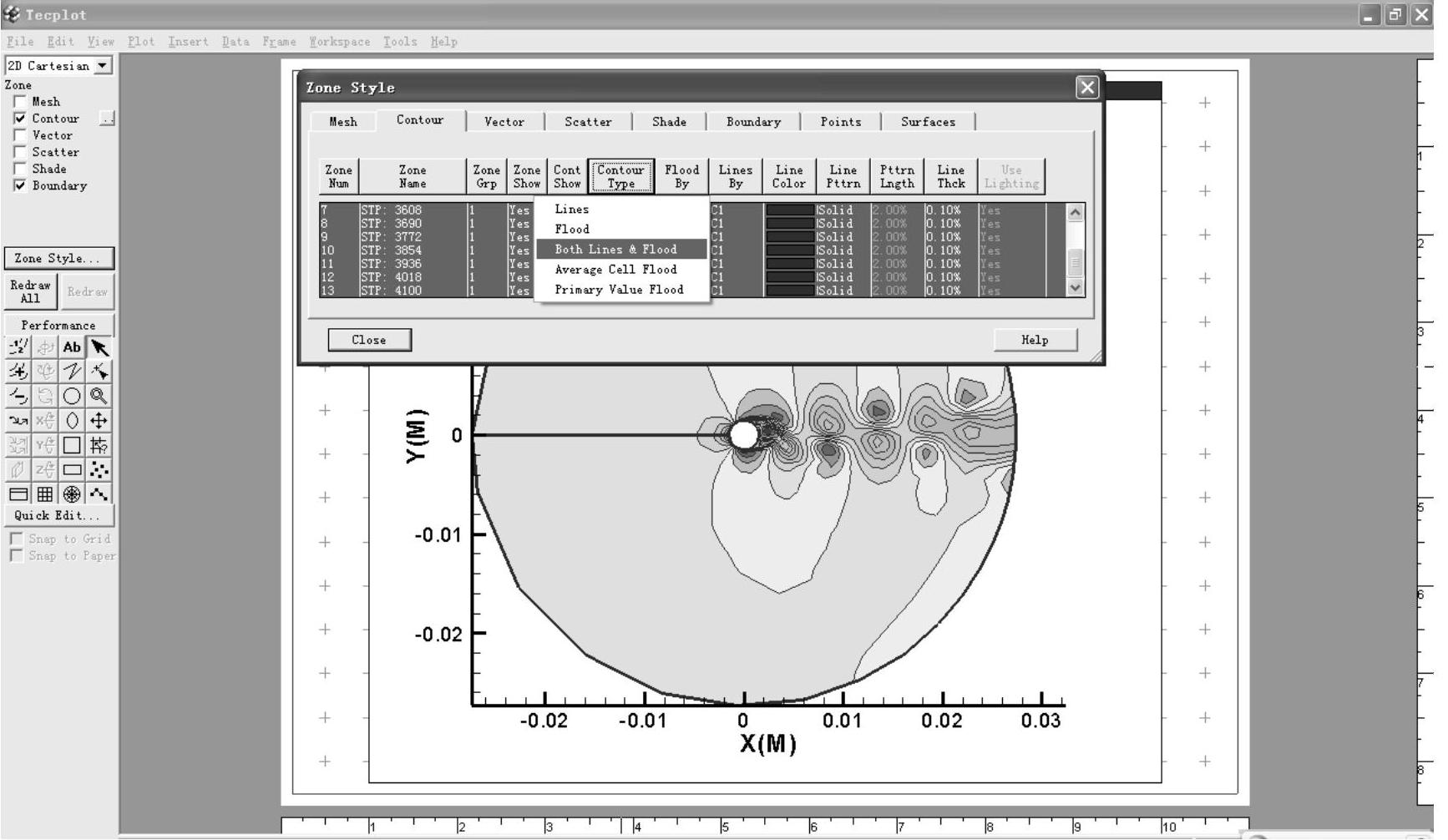Open the Data menu in the menu bar
The width and height of the screenshot is (1448, 840).
(x=235, y=41)
